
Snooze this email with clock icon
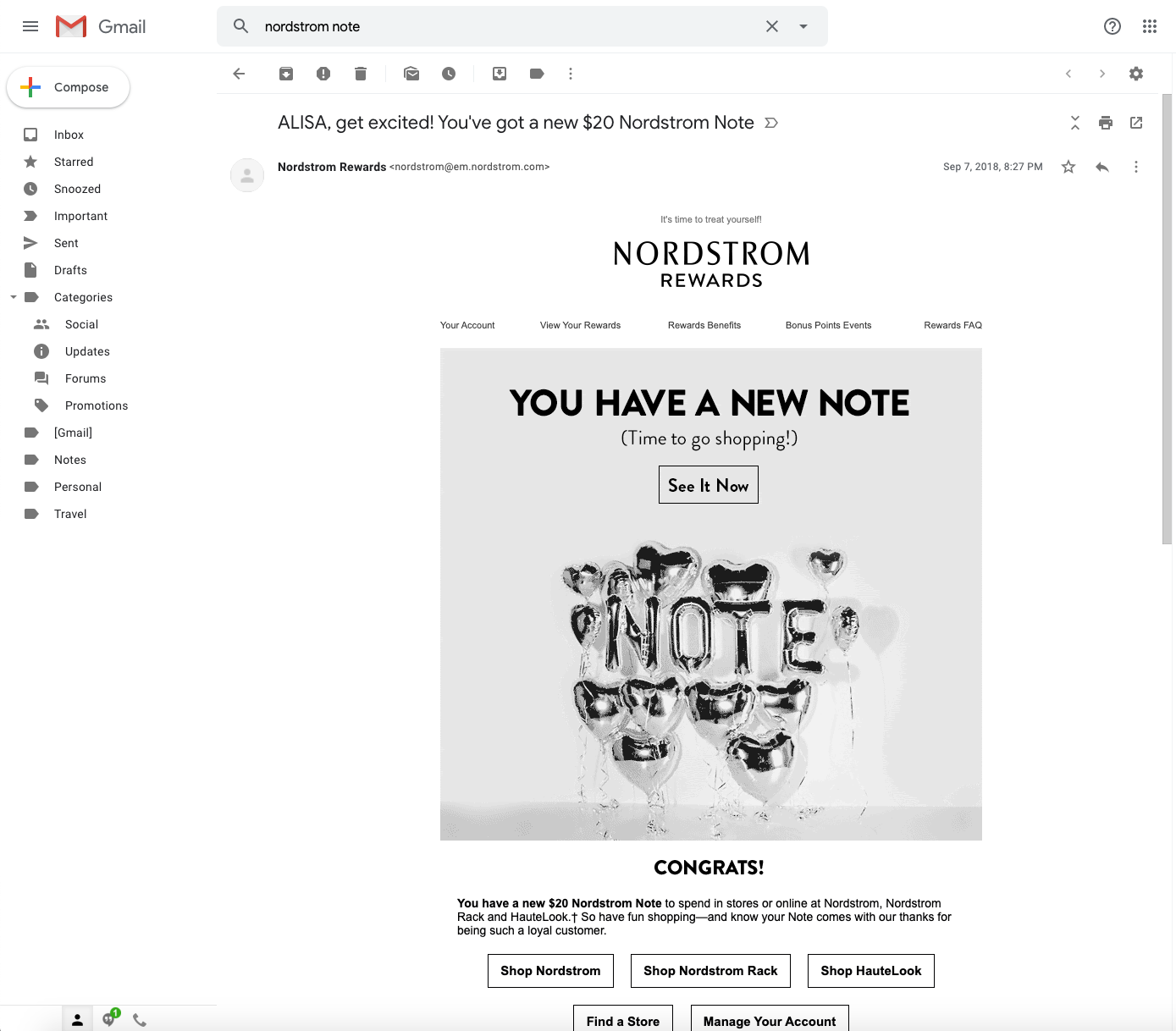point(449,74)
